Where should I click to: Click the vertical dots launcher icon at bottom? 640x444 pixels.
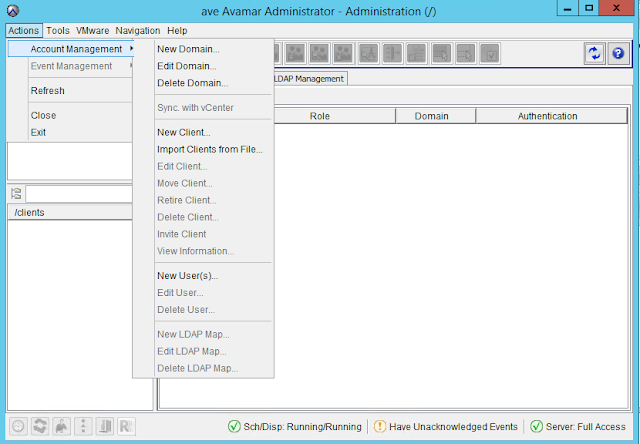coord(83,426)
